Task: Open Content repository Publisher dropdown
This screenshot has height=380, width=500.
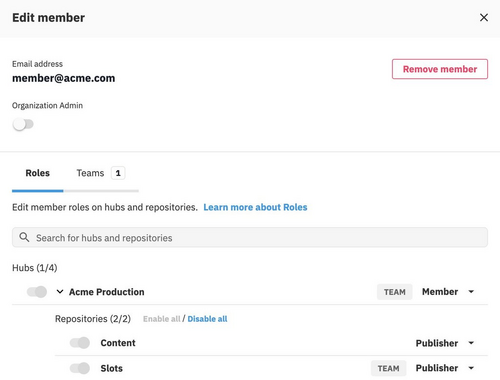Action: [445, 343]
